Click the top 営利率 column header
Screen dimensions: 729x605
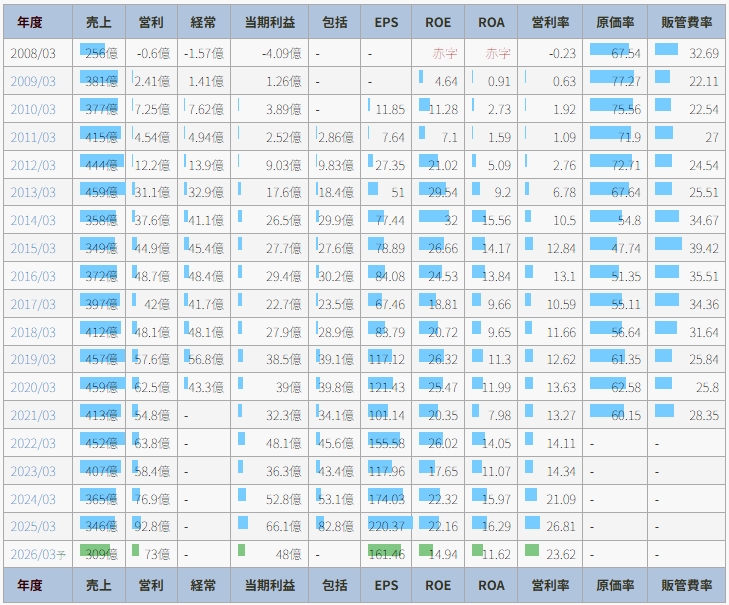click(x=550, y=22)
